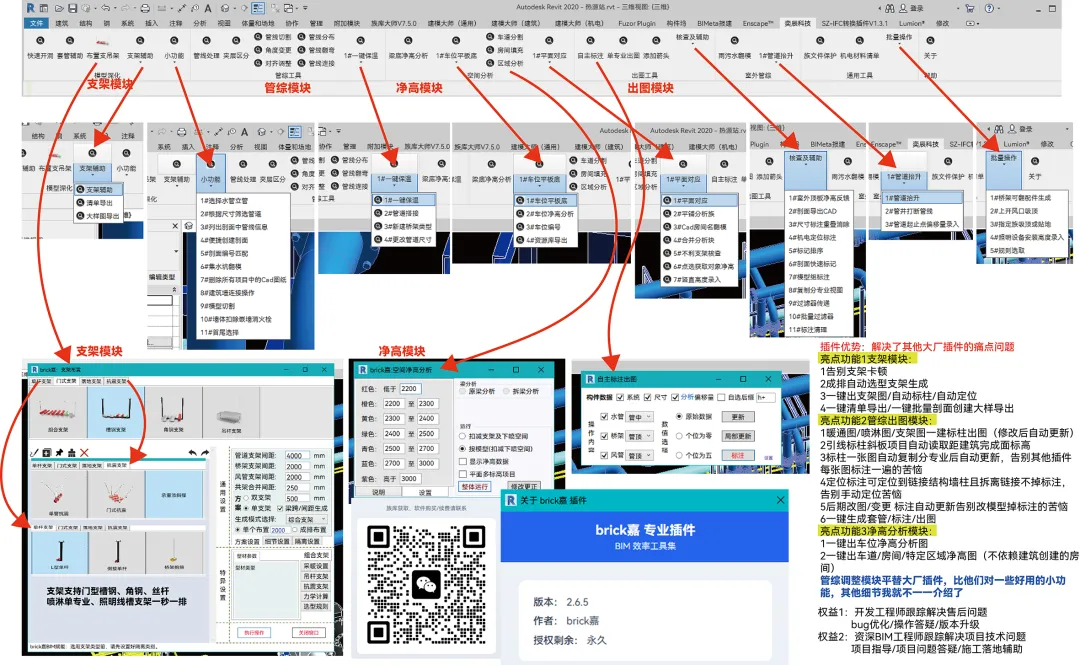
Task: Switch to the 构件坞 ribbon tab
Action: click(x=676, y=23)
